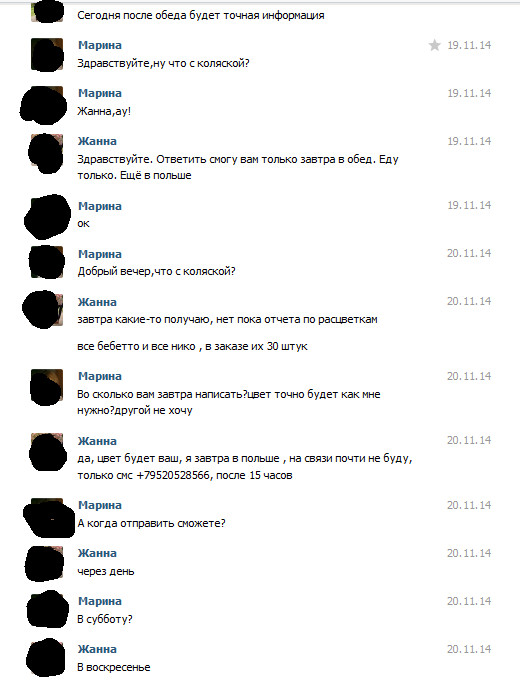Open Марина's name above "Во сколько вам завтра написать?"
The image size is (520, 680).
pyautogui.click(x=100, y=376)
